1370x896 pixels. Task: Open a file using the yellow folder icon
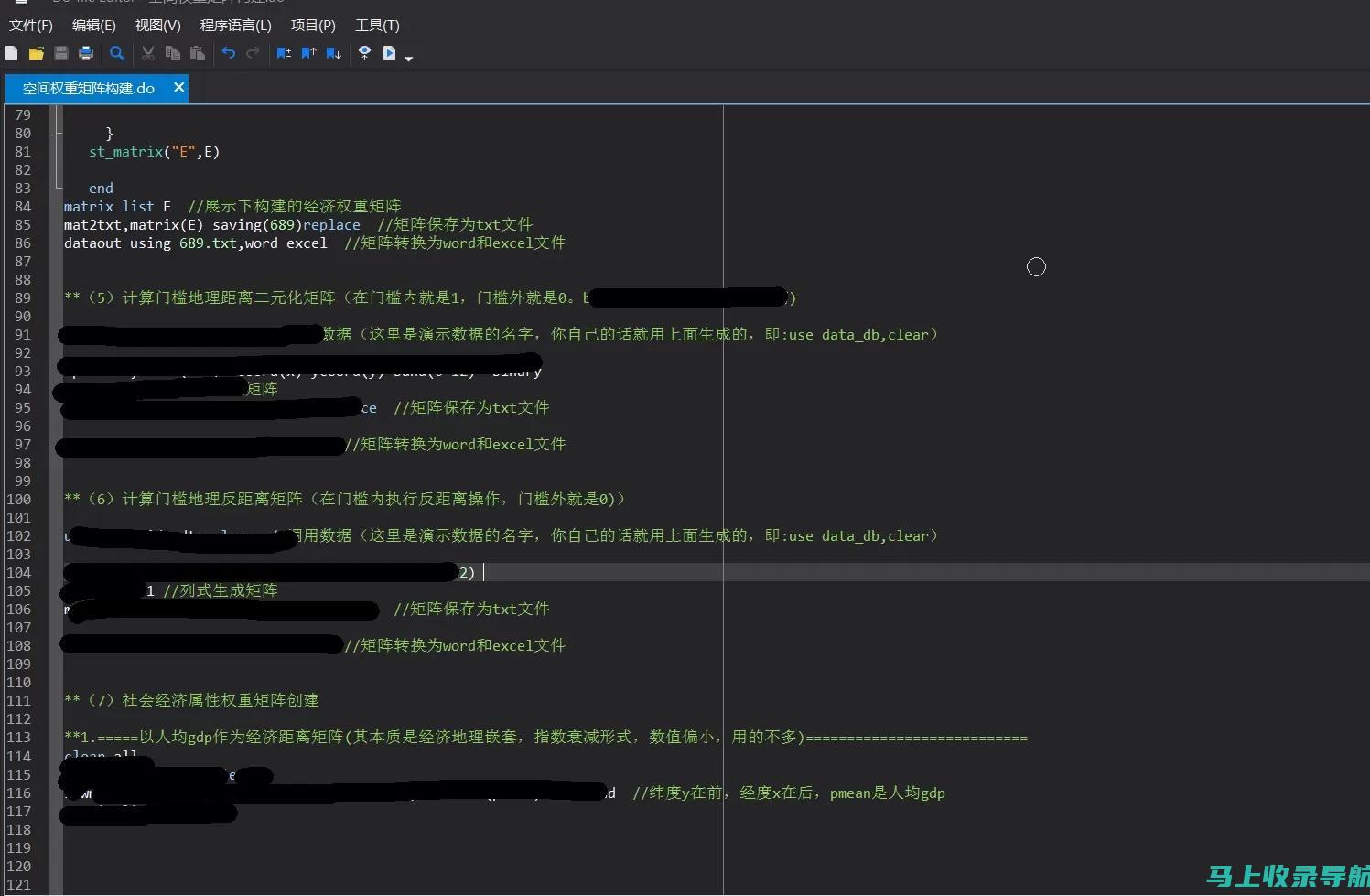[x=37, y=53]
